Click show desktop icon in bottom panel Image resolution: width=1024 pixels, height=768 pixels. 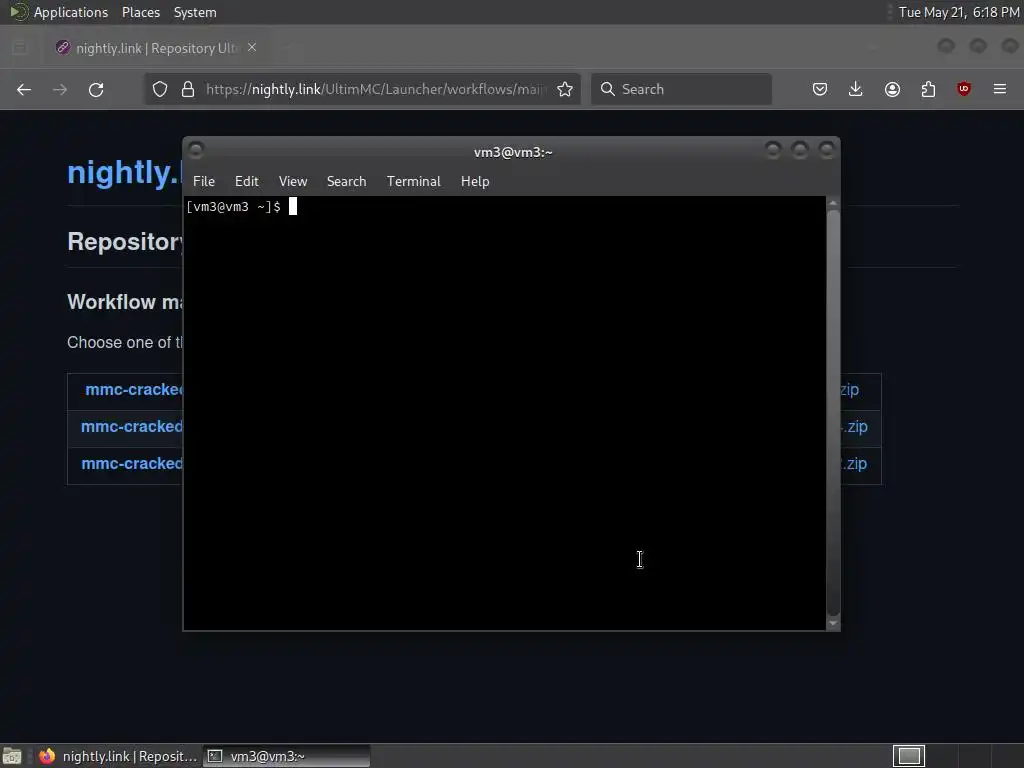[x=12, y=756]
